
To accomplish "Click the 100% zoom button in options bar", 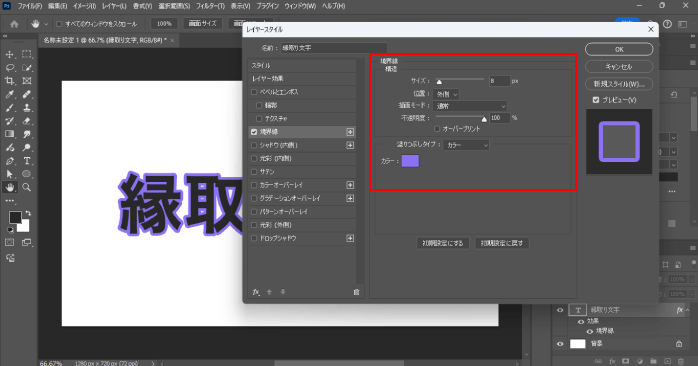I will point(164,24).
